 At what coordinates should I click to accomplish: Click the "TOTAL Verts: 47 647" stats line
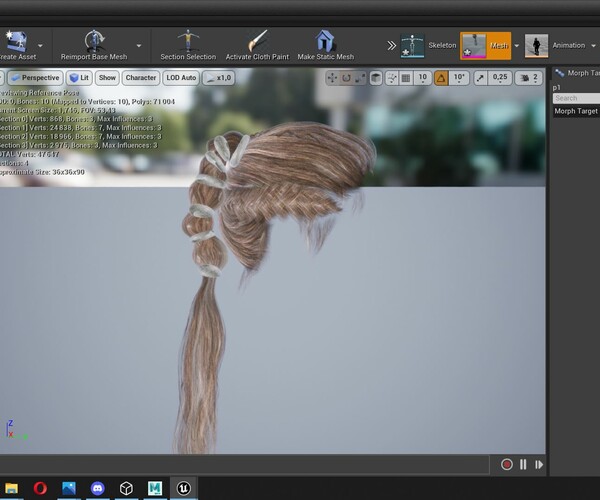pyautogui.click(x=29, y=155)
